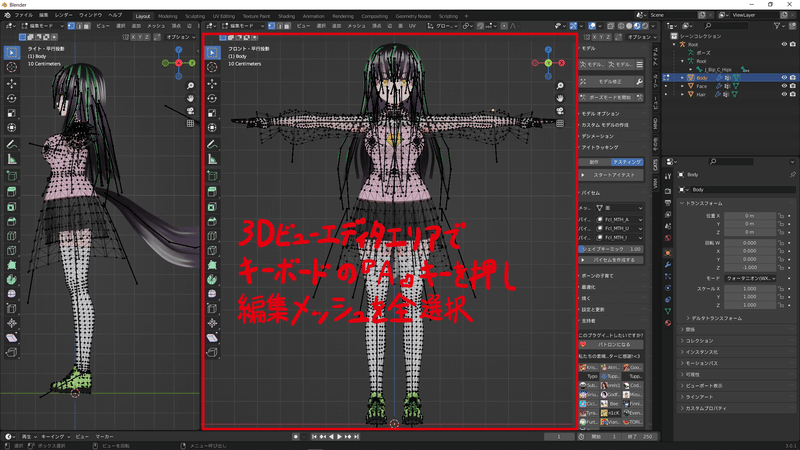Switch to the UV Editing workspace tab
This screenshot has width=800, height=450.
(x=223, y=16)
